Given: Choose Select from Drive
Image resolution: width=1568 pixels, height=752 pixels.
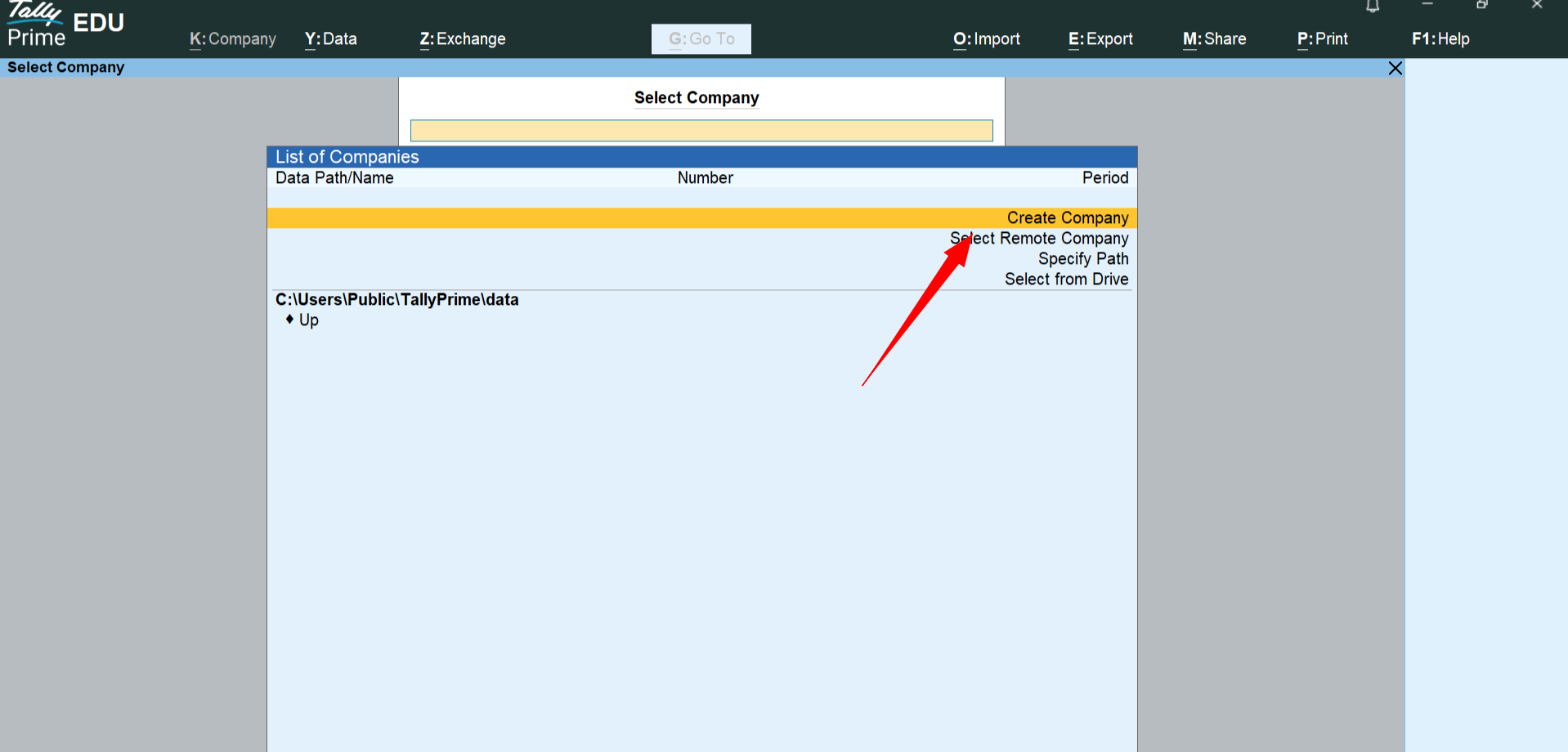Looking at the screenshot, I should (x=1066, y=280).
